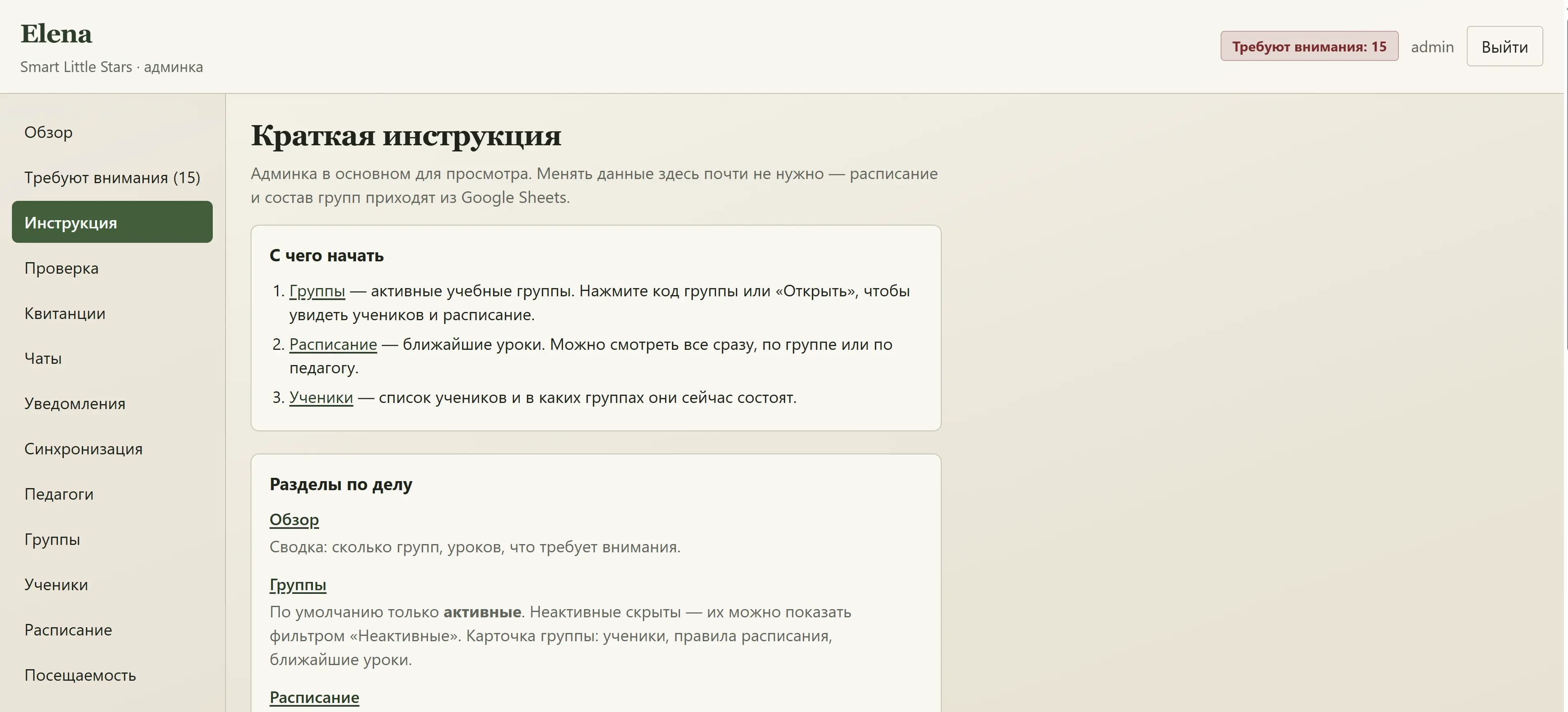Open Расписание in the left sidebar
1568x712 pixels.
point(112,629)
